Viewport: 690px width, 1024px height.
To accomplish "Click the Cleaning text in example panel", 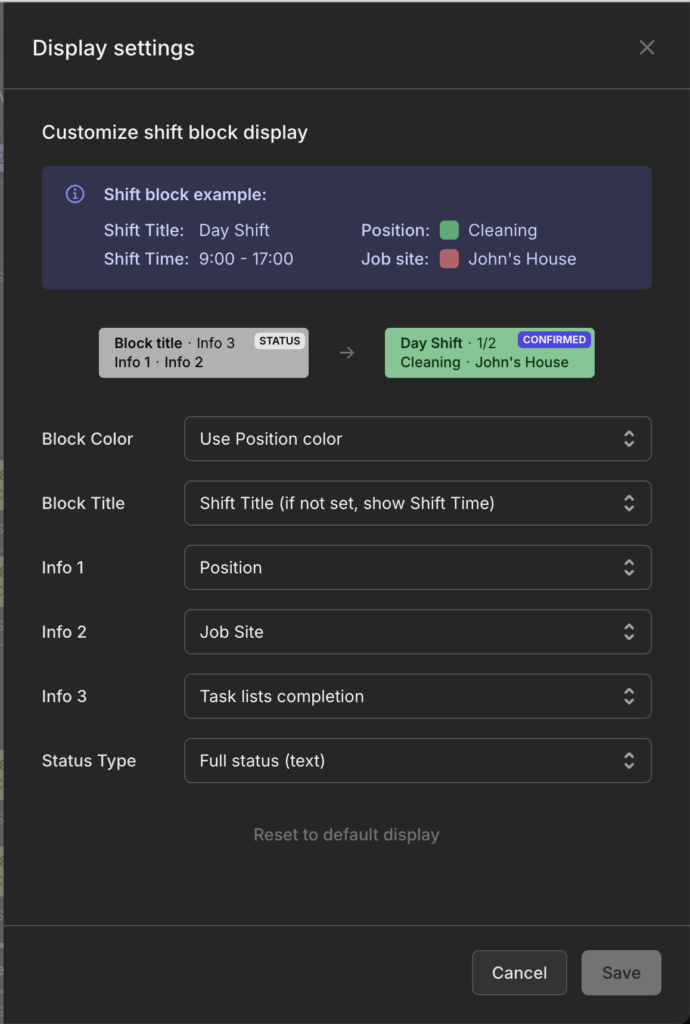I will click(x=503, y=230).
